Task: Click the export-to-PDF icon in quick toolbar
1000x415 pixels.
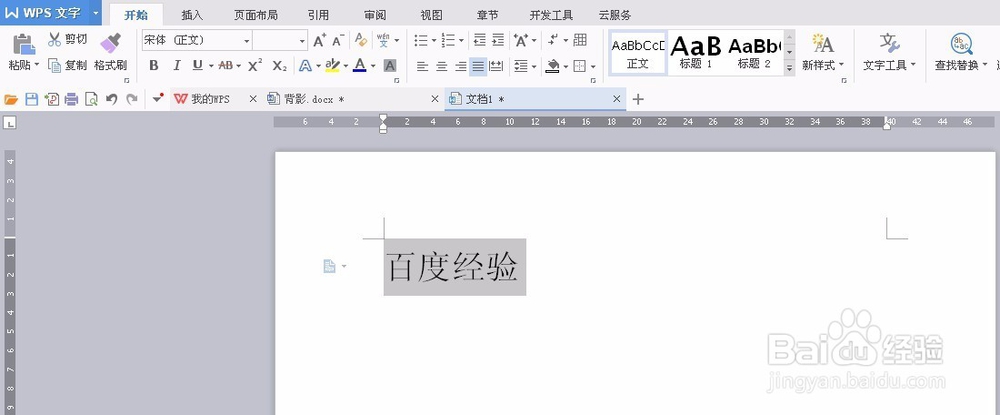Action: coord(51,99)
